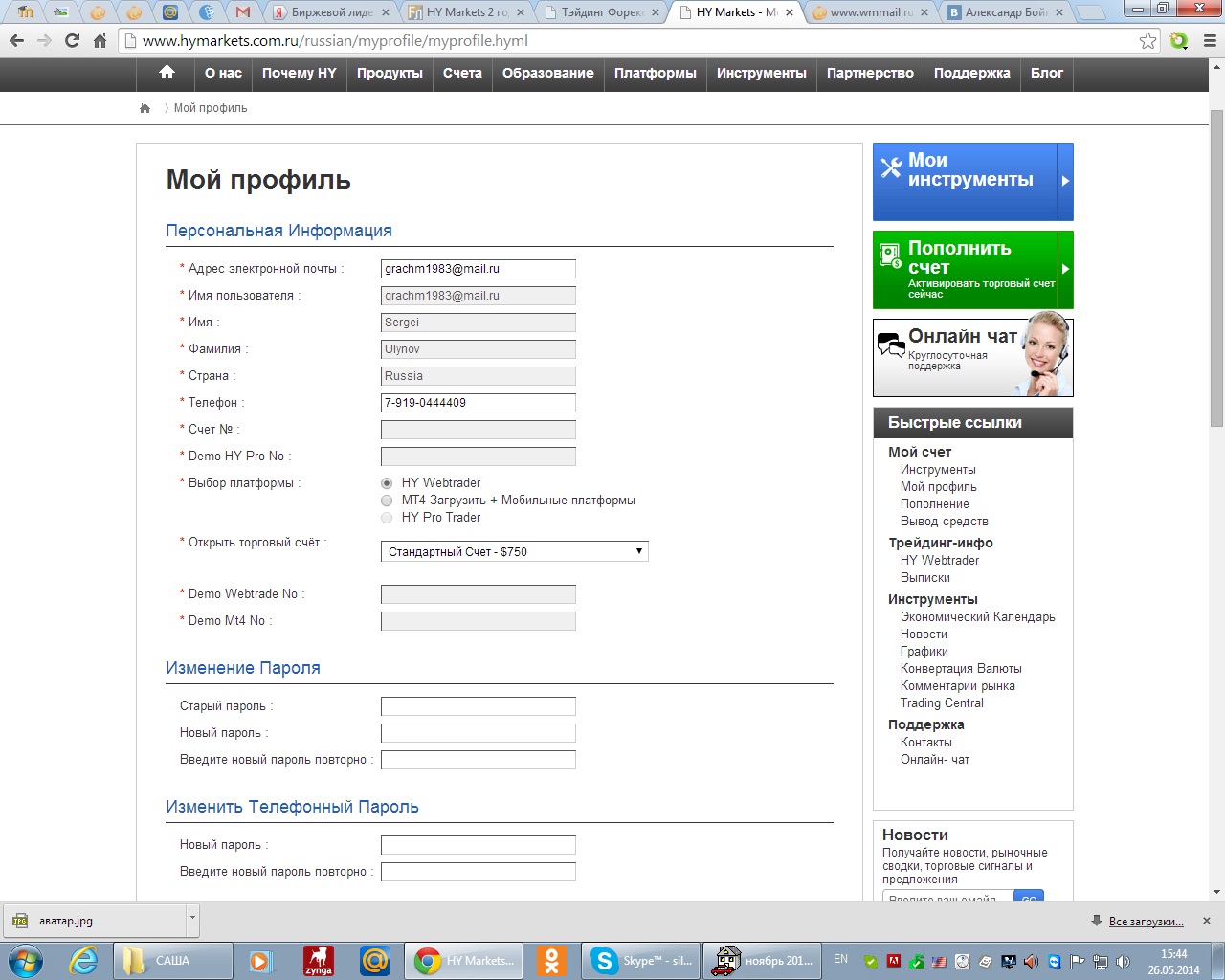Click the Старый пароль field
Viewport: 1225px width, 980px height.
click(x=479, y=706)
